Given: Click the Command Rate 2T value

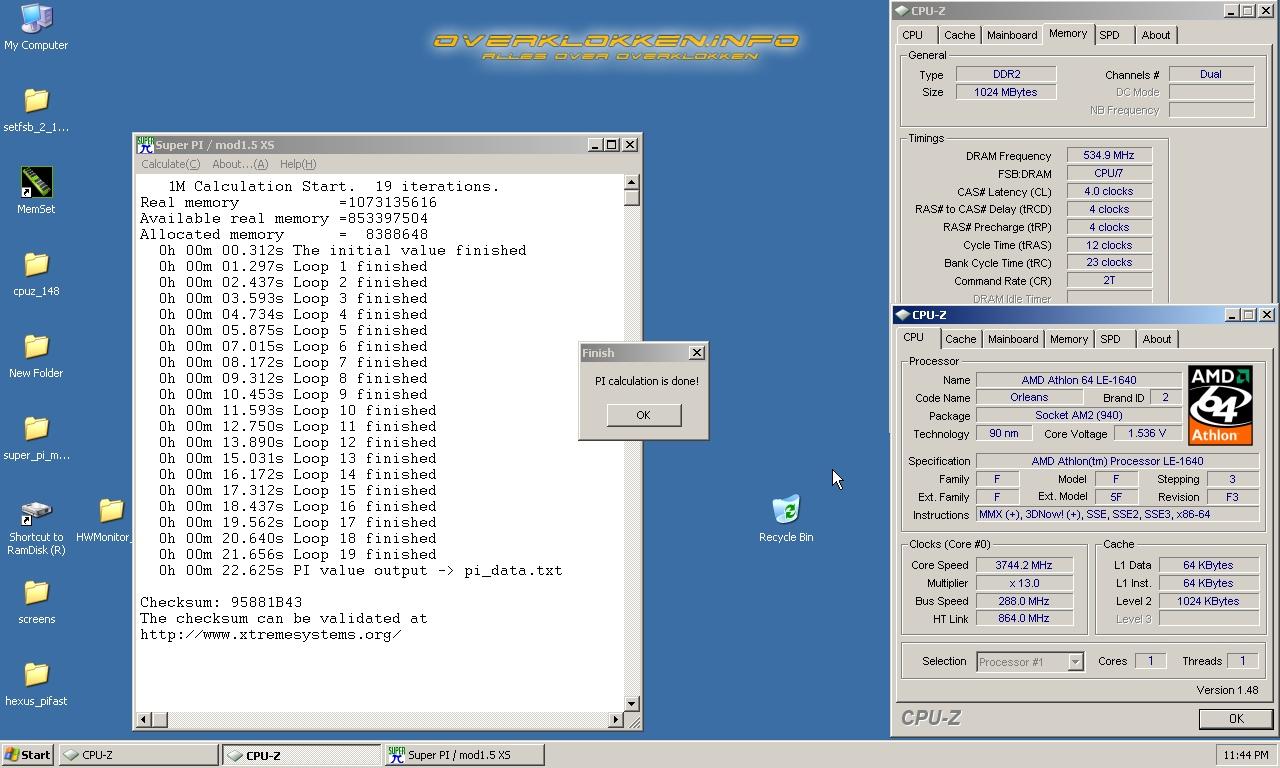Looking at the screenshot, I should (1109, 281).
